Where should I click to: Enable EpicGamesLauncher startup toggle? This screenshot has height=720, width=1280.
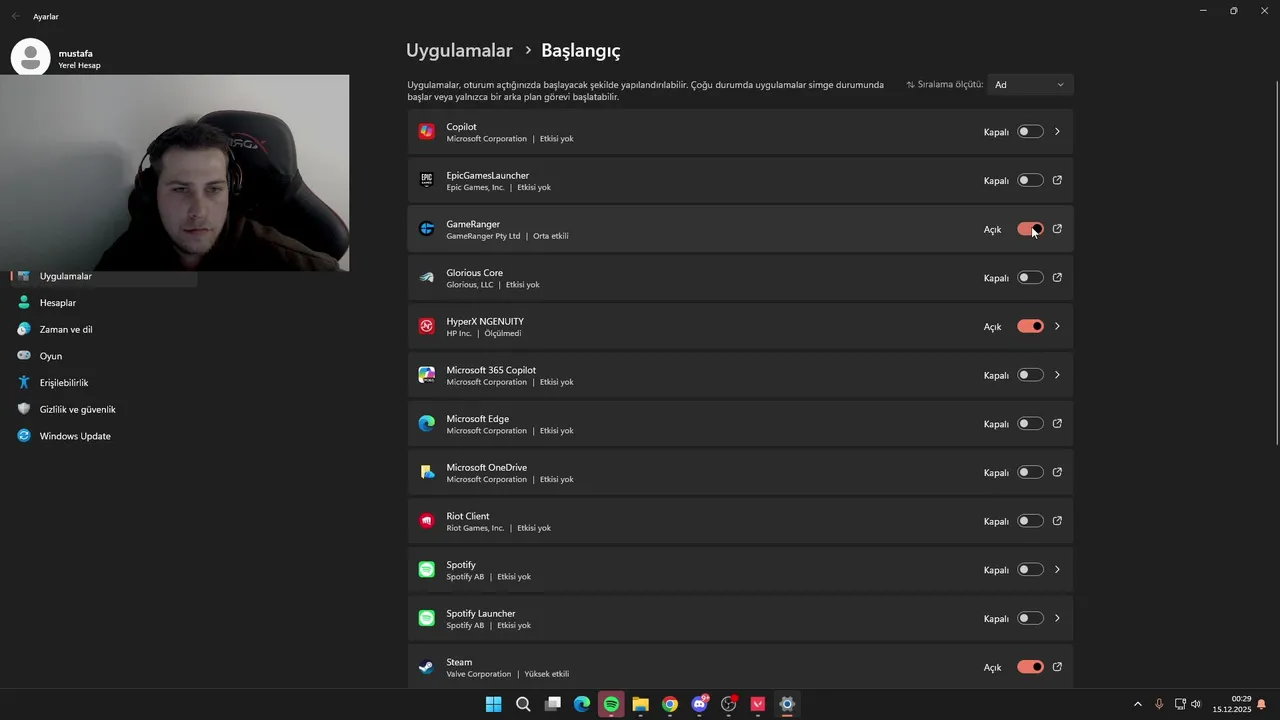coord(1030,180)
